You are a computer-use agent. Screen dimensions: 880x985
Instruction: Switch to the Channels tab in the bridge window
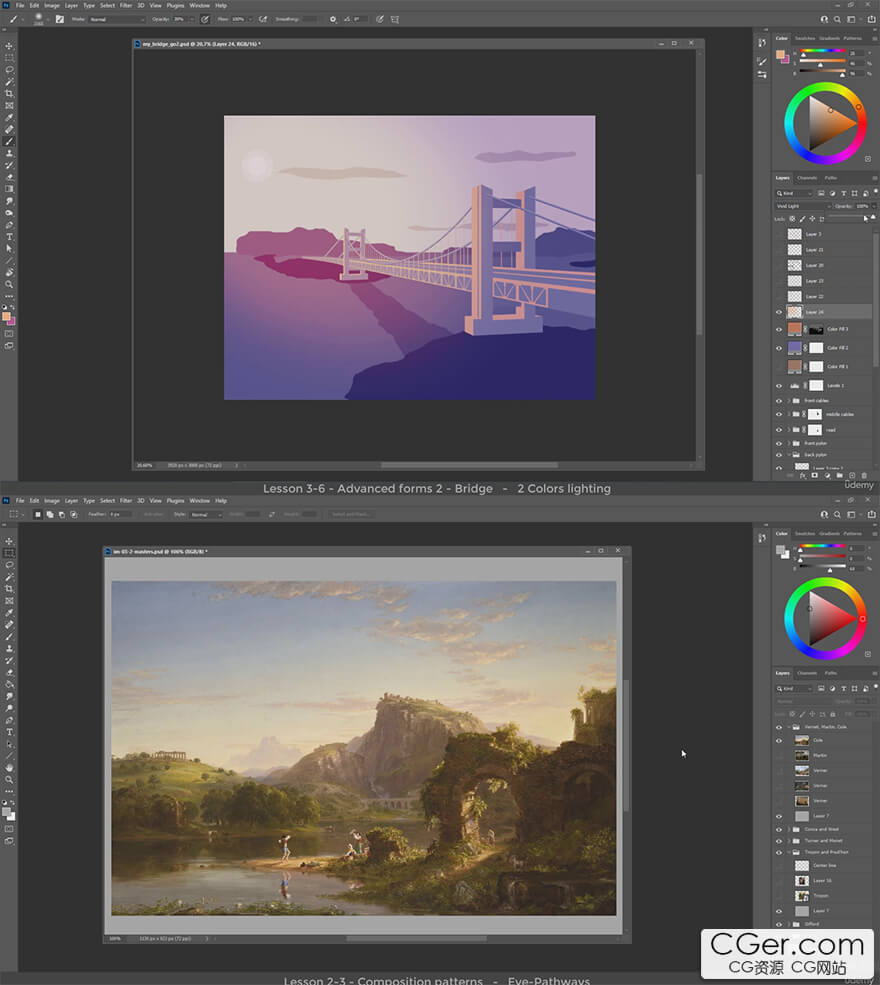(x=807, y=178)
